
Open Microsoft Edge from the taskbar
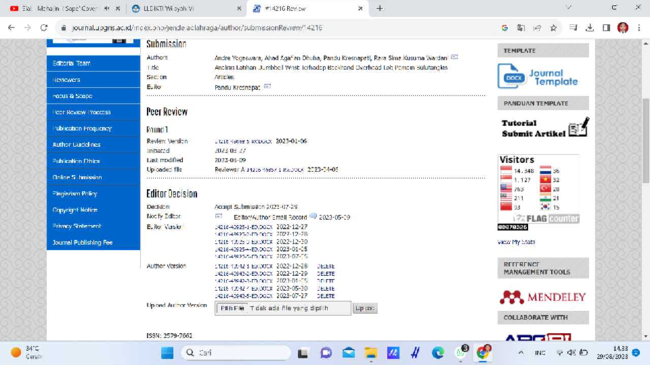point(438,353)
